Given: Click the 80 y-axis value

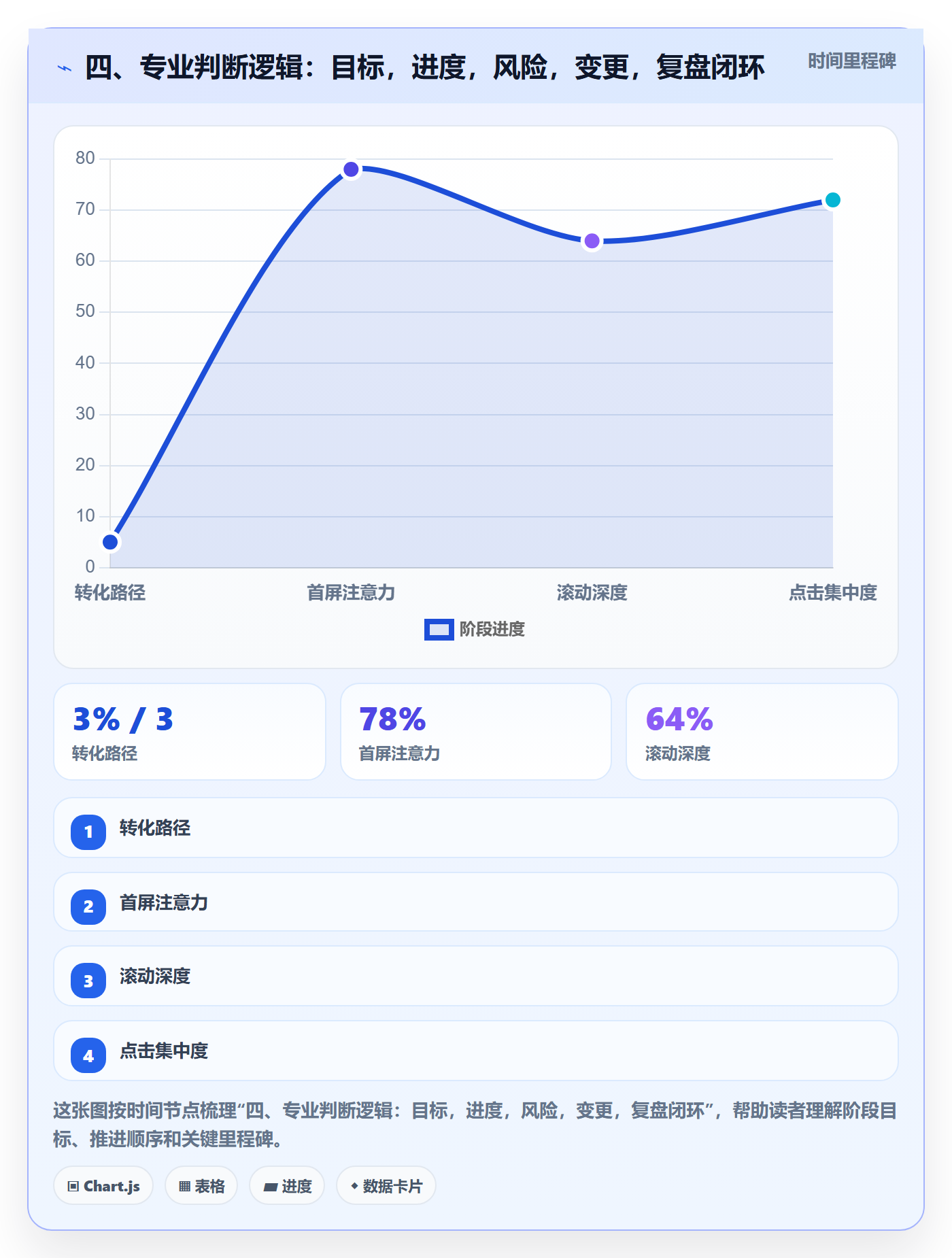Looking at the screenshot, I should (85, 158).
